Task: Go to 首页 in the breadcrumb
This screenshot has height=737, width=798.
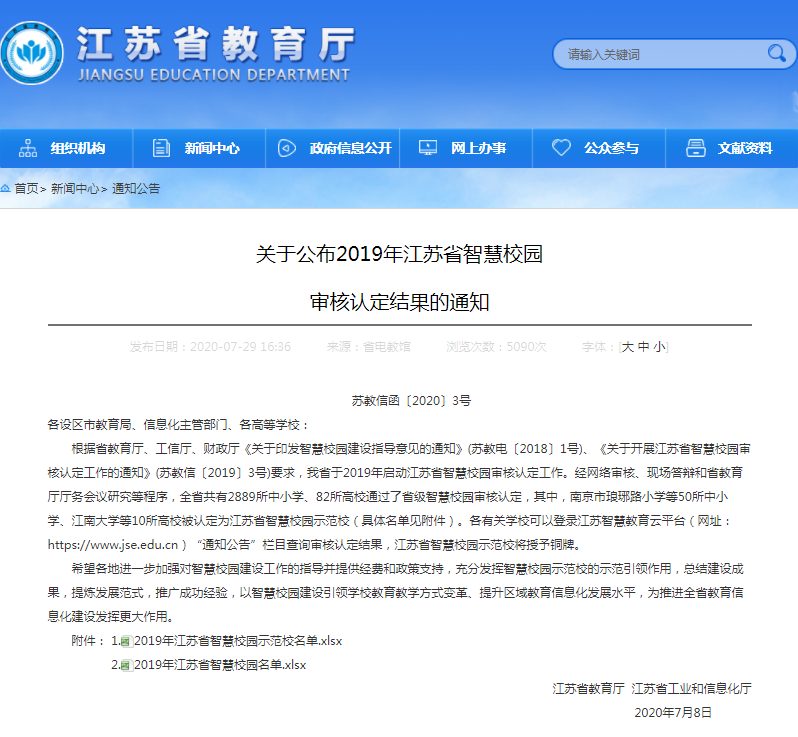Action: [x=26, y=188]
